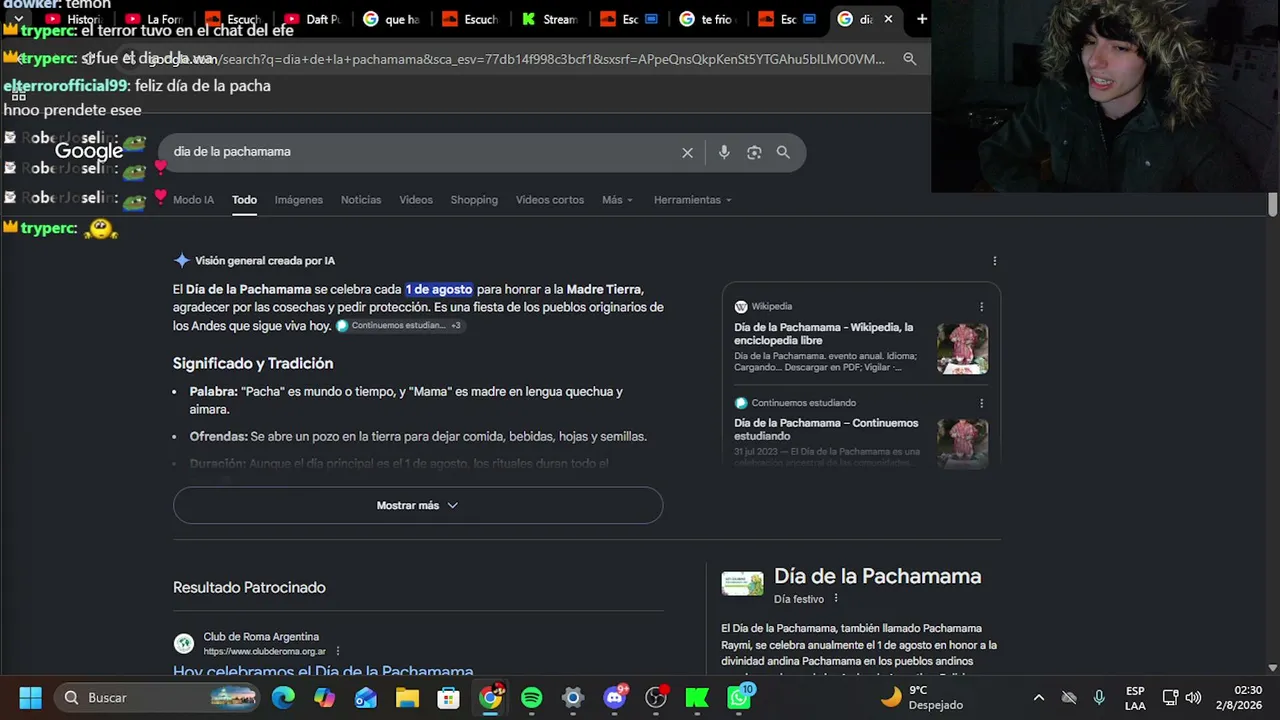
Task: Open options for the Wikipedia source card
Action: (981, 307)
